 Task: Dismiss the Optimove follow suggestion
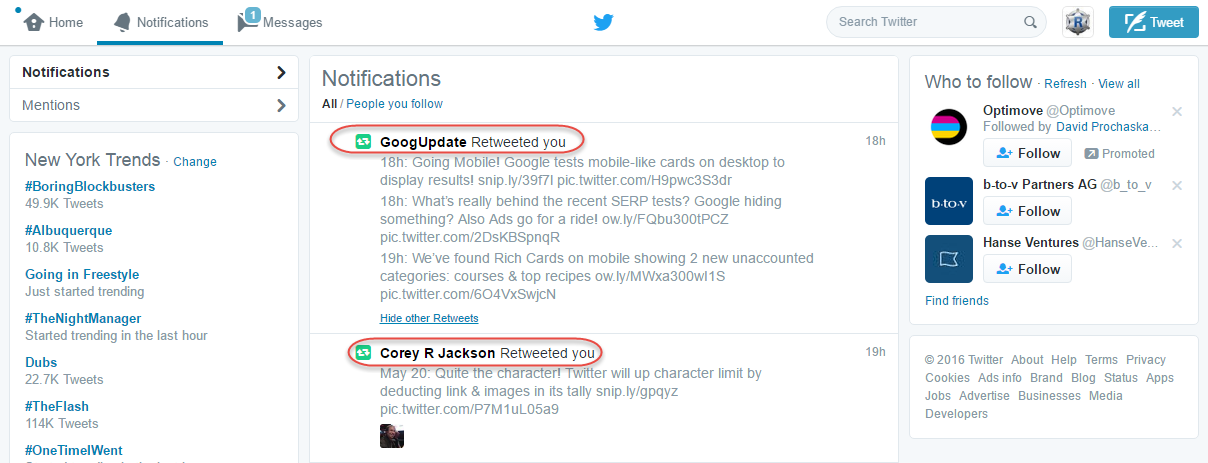[x=1177, y=111]
